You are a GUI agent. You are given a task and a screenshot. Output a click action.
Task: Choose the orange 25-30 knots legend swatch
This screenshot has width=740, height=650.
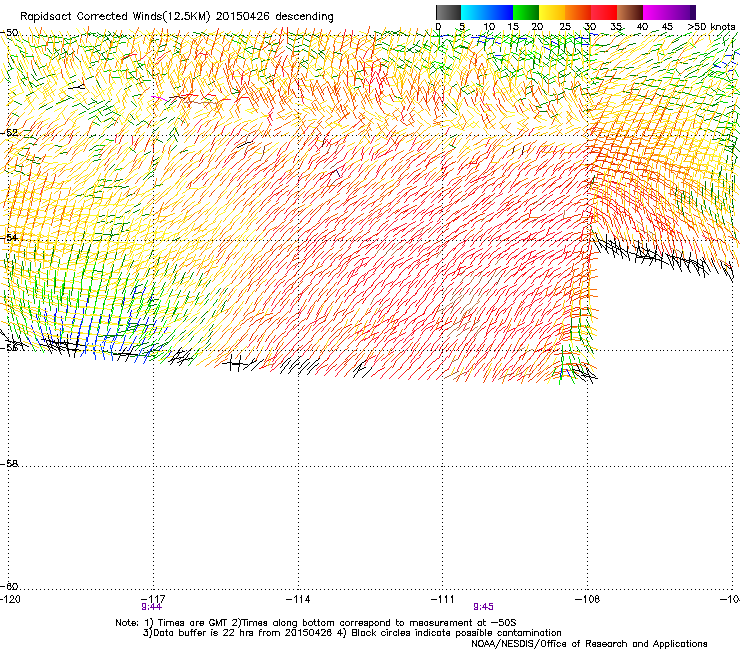(x=578, y=12)
